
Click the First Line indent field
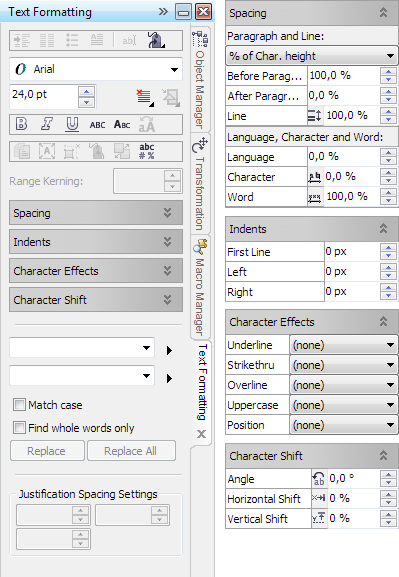coord(352,252)
